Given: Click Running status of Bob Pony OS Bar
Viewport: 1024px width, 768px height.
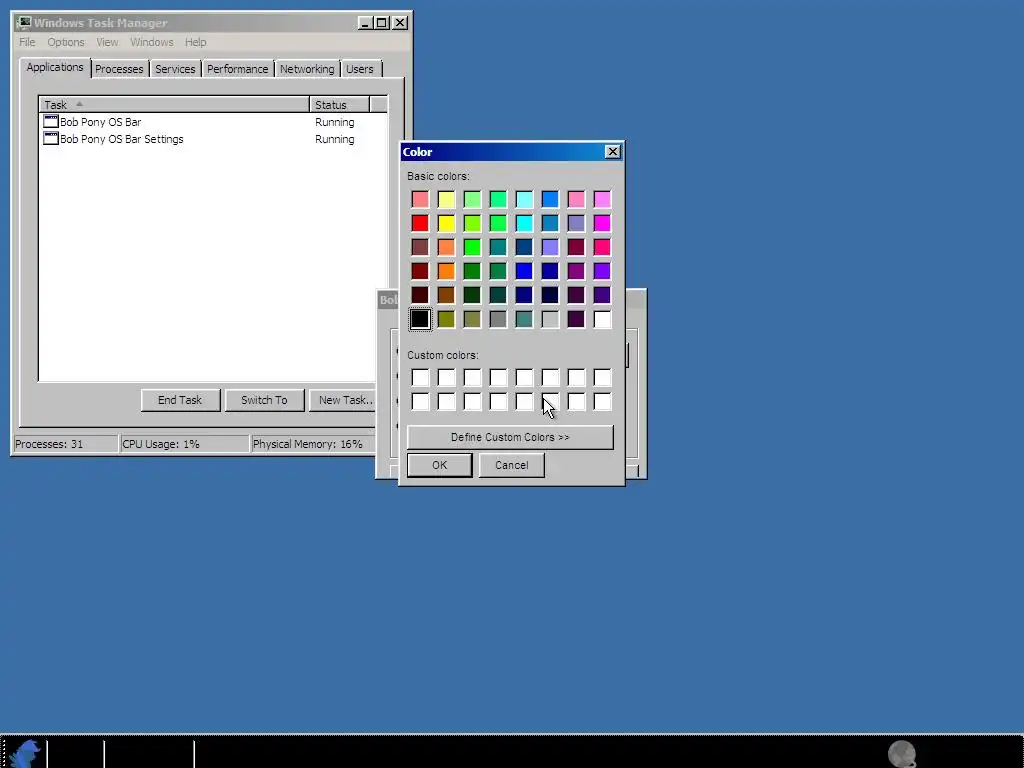Looking at the screenshot, I should coord(334,122).
